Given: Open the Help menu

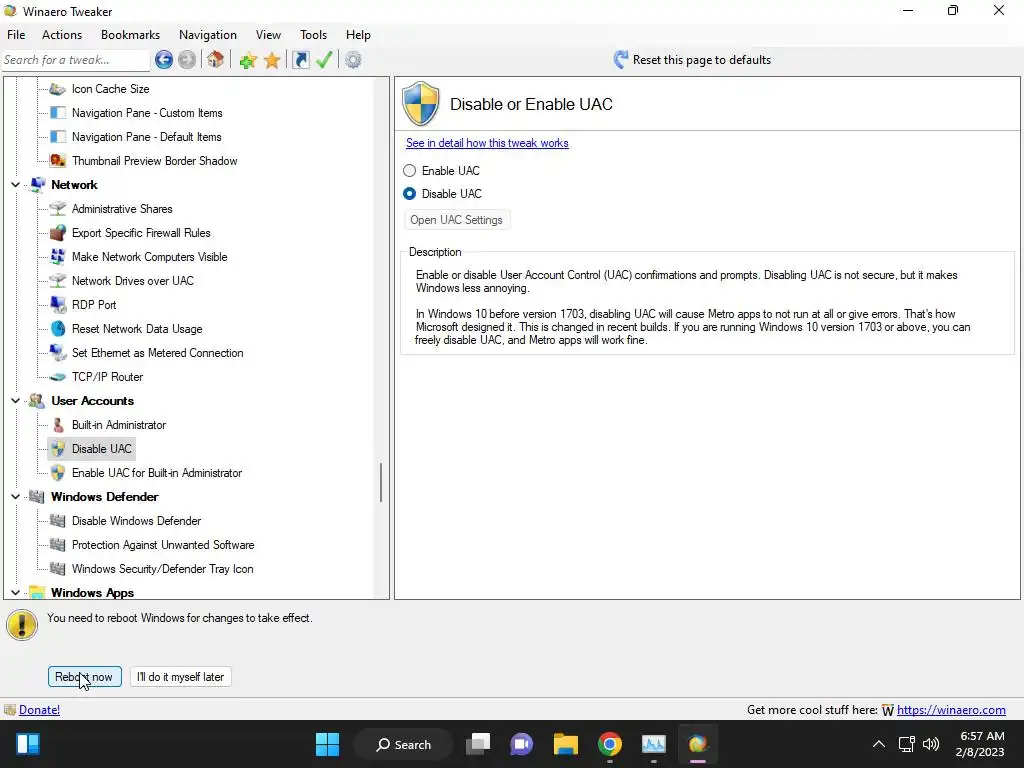Looking at the screenshot, I should coord(358,35).
